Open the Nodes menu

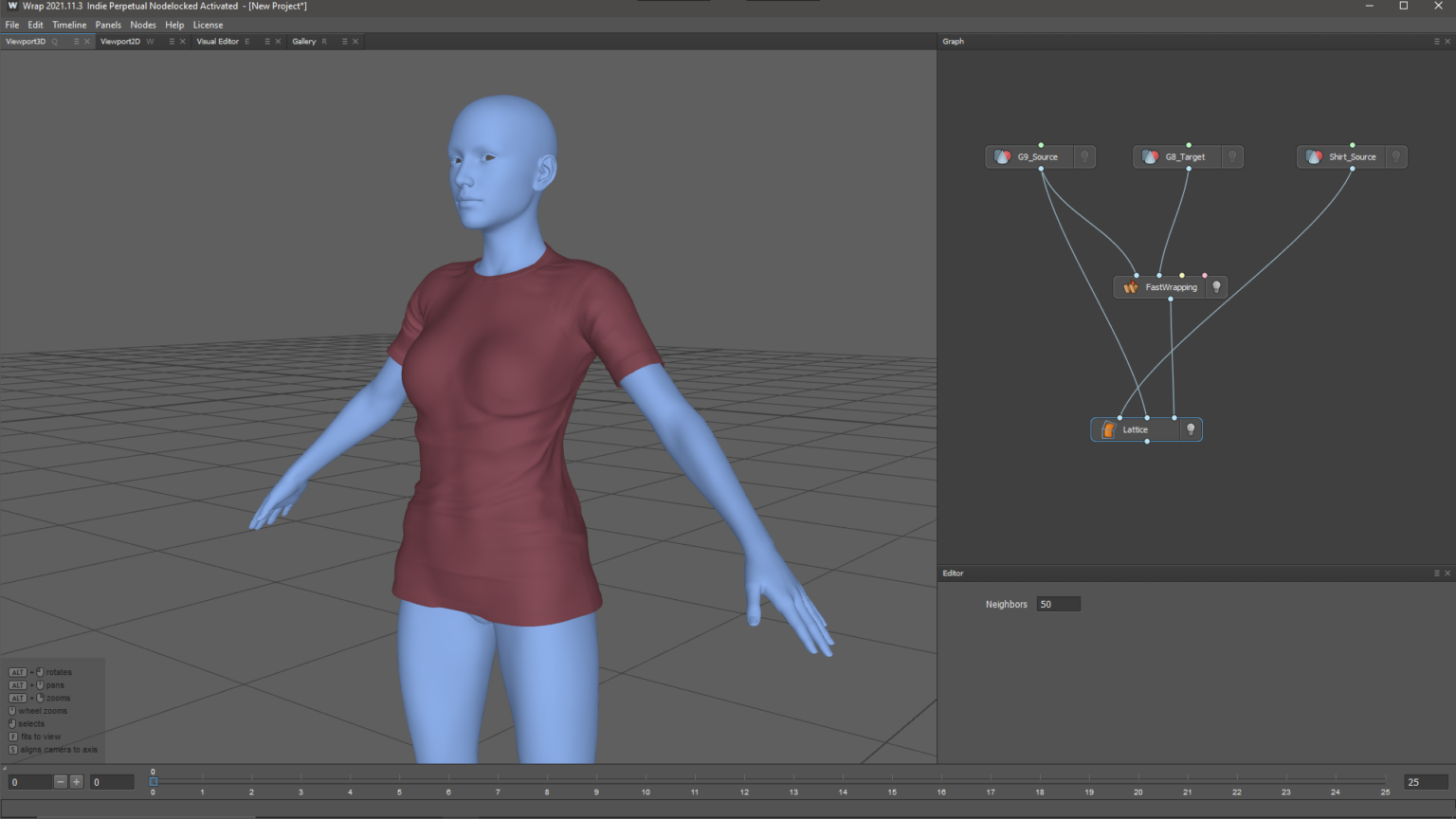(x=143, y=25)
